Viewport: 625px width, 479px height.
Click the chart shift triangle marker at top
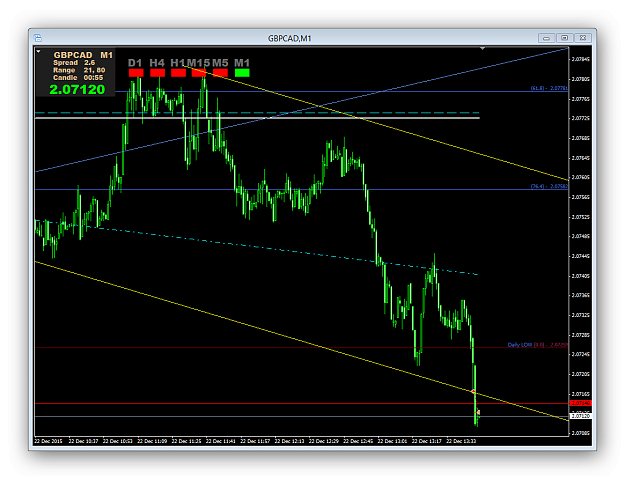point(482,49)
